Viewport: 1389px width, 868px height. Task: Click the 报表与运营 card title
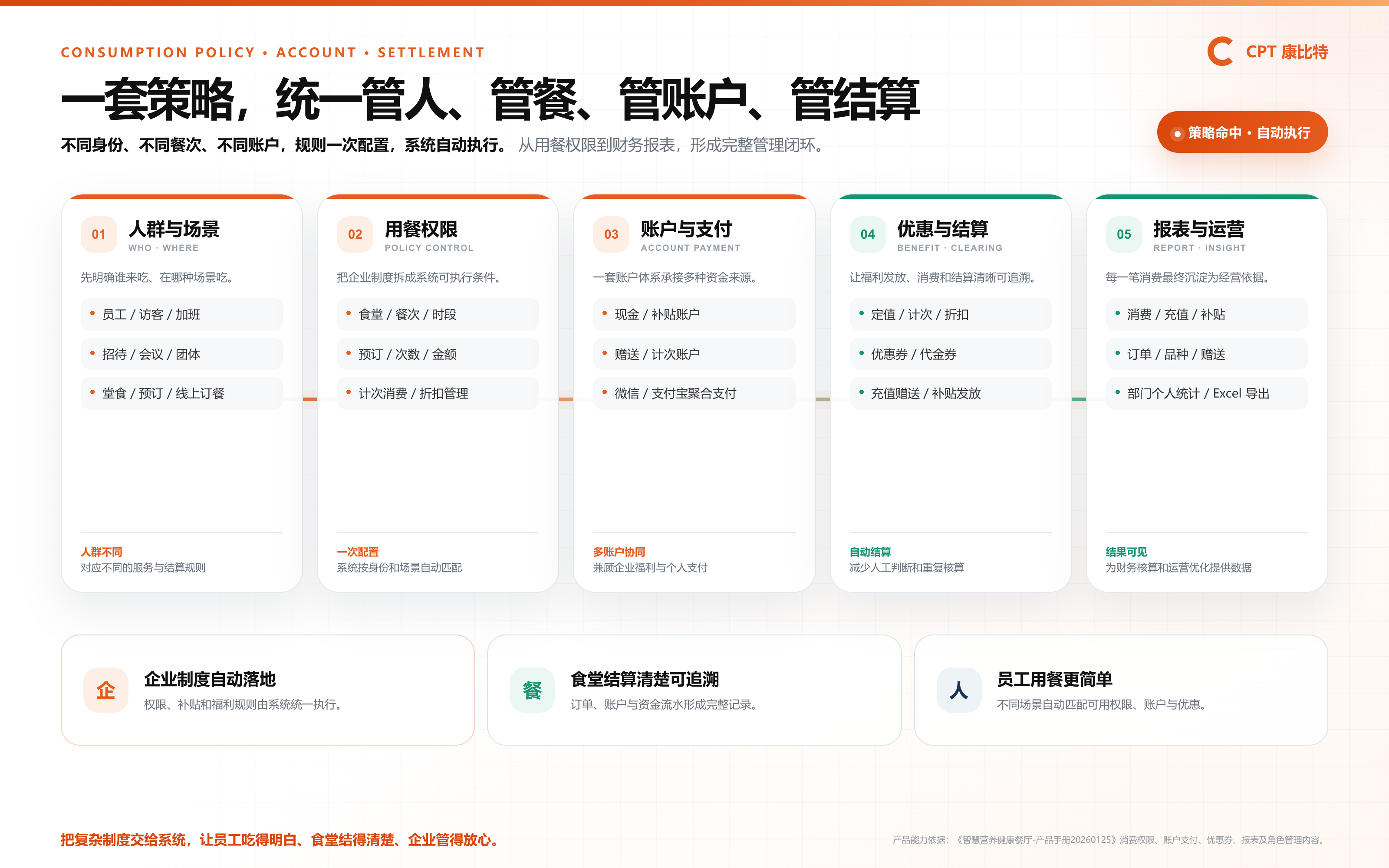1199,229
